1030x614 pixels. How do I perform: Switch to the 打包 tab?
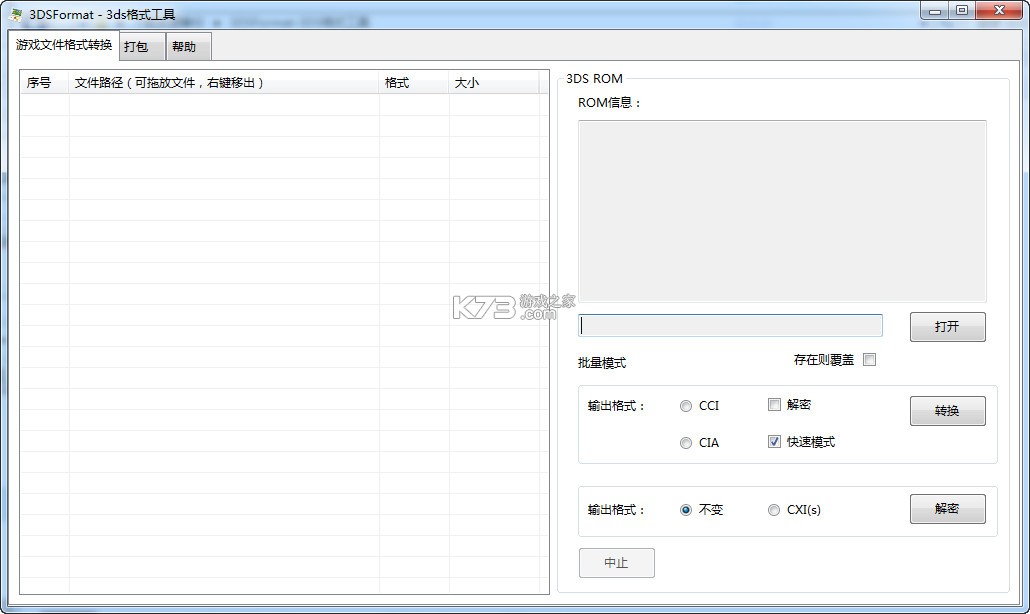pos(139,46)
